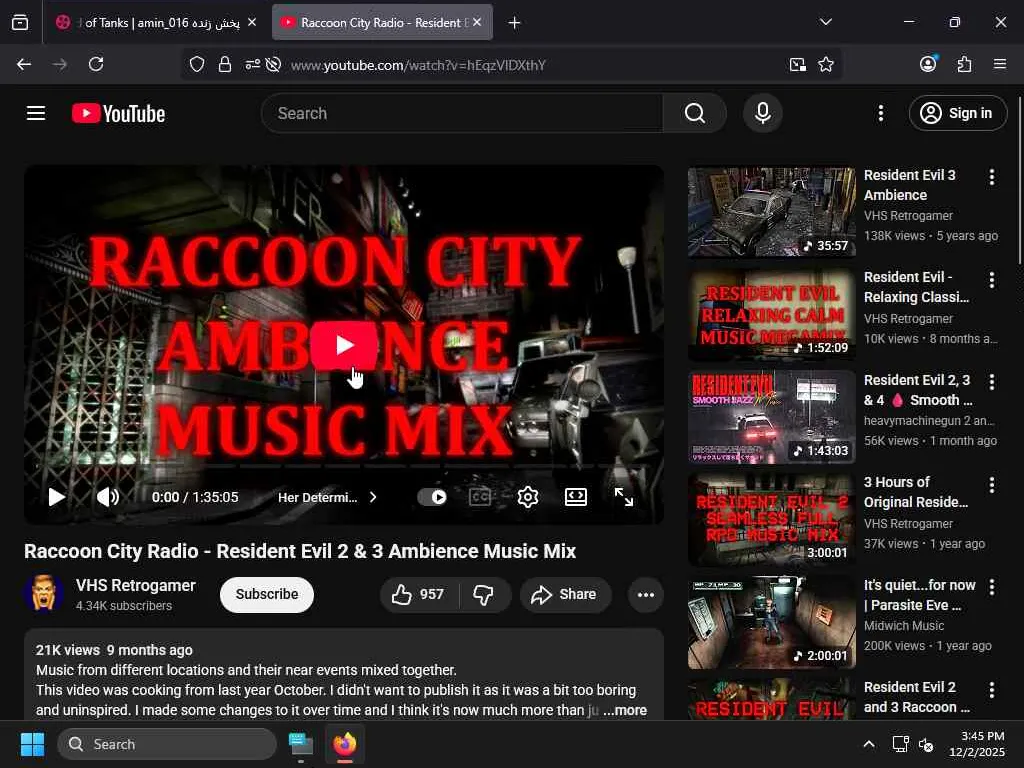1024x768 pixels.
Task: Open Resident Evil Relaxing Classic video title
Action: coord(916,287)
